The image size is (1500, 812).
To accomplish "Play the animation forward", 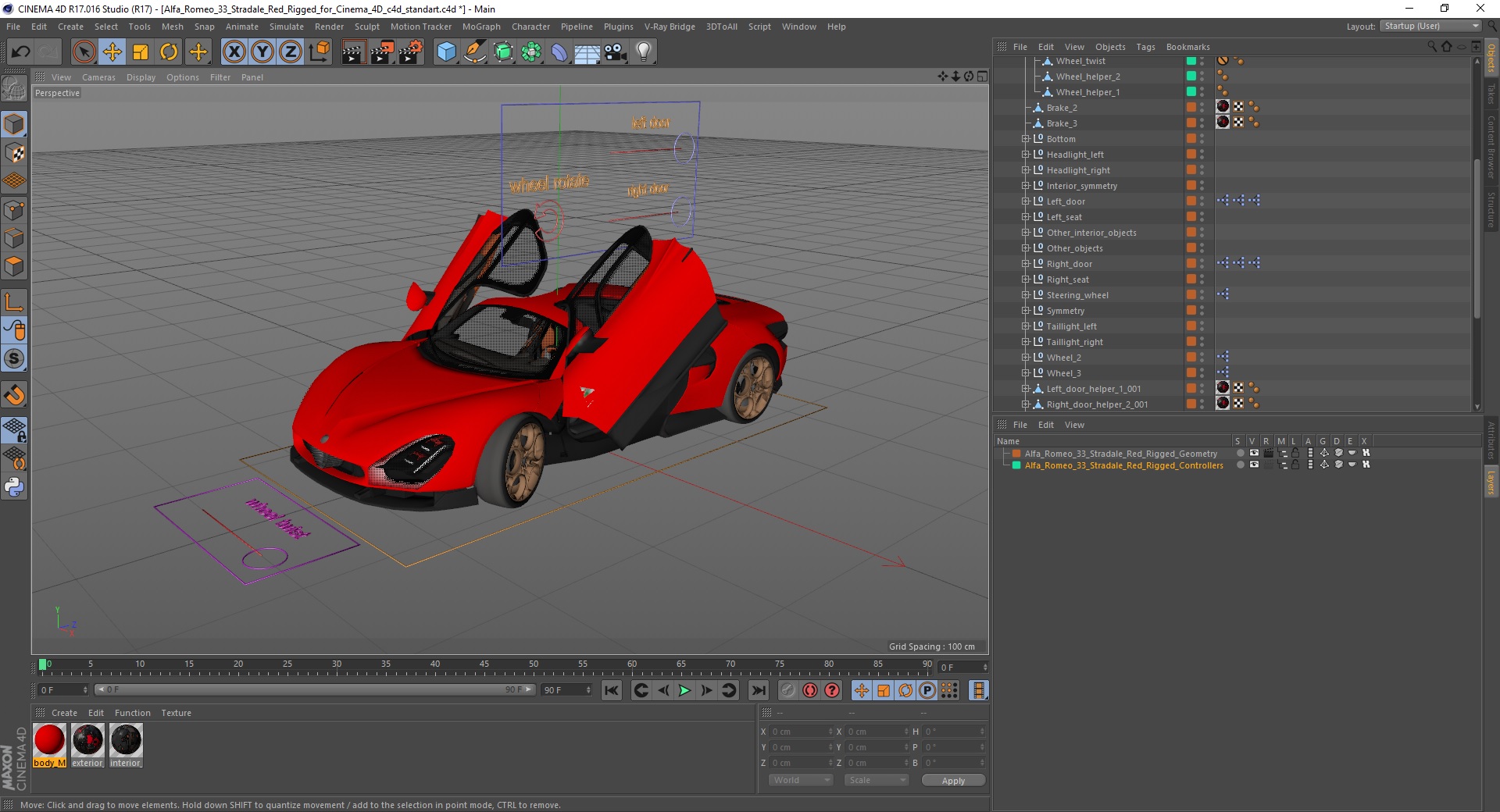I will coord(684,690).
